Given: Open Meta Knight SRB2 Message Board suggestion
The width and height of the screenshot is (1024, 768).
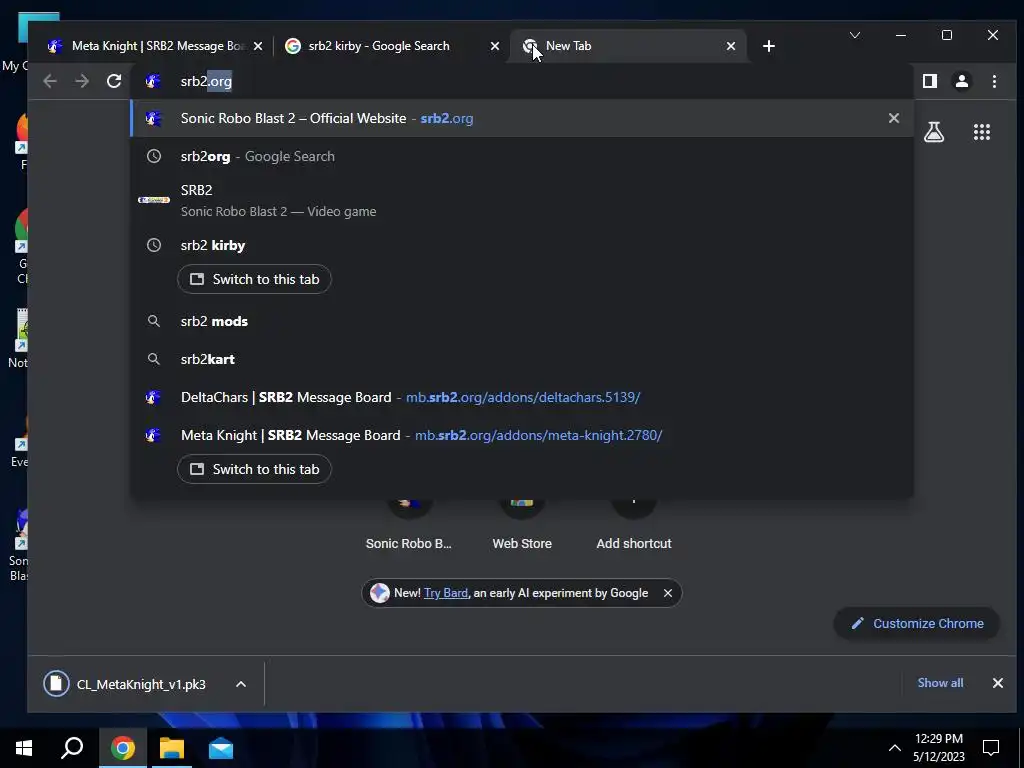Looking at the screenshot, I should click(x=522, y=435).
